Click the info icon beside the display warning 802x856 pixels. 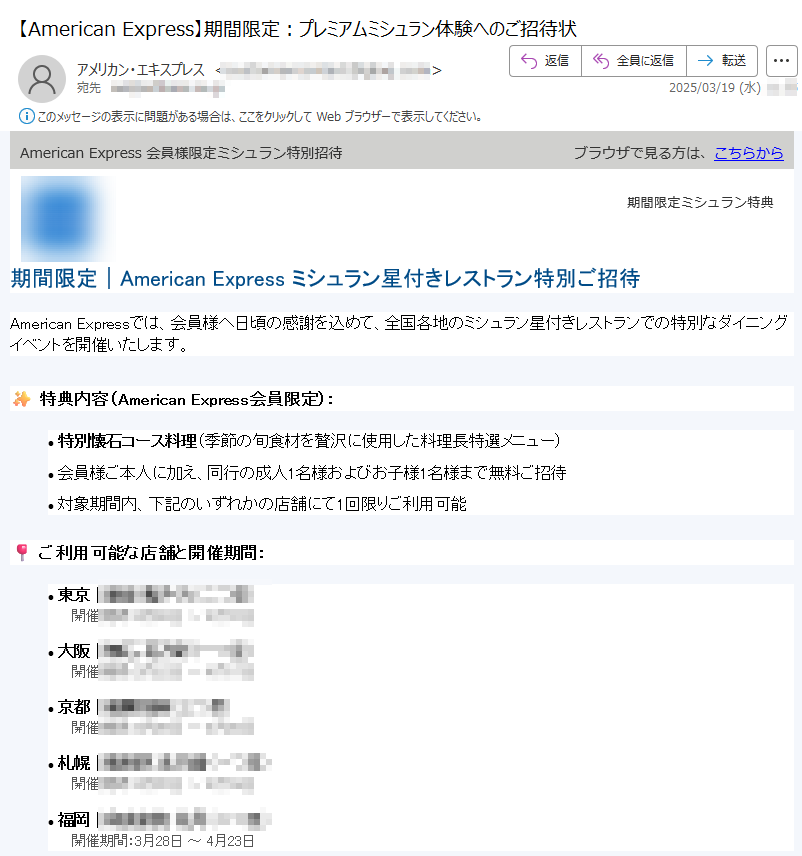point(27,116)
